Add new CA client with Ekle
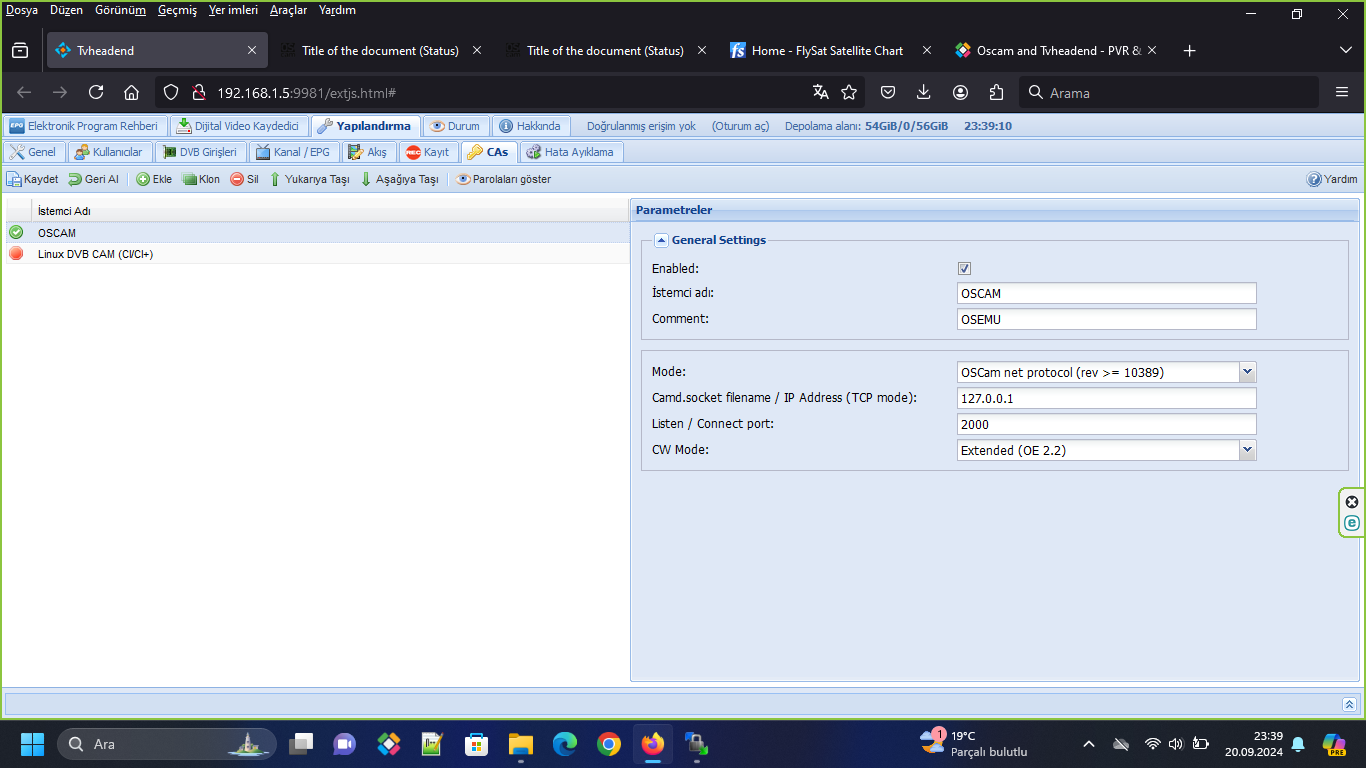This screenshot has width=1366, height=768. coord(154,180)
